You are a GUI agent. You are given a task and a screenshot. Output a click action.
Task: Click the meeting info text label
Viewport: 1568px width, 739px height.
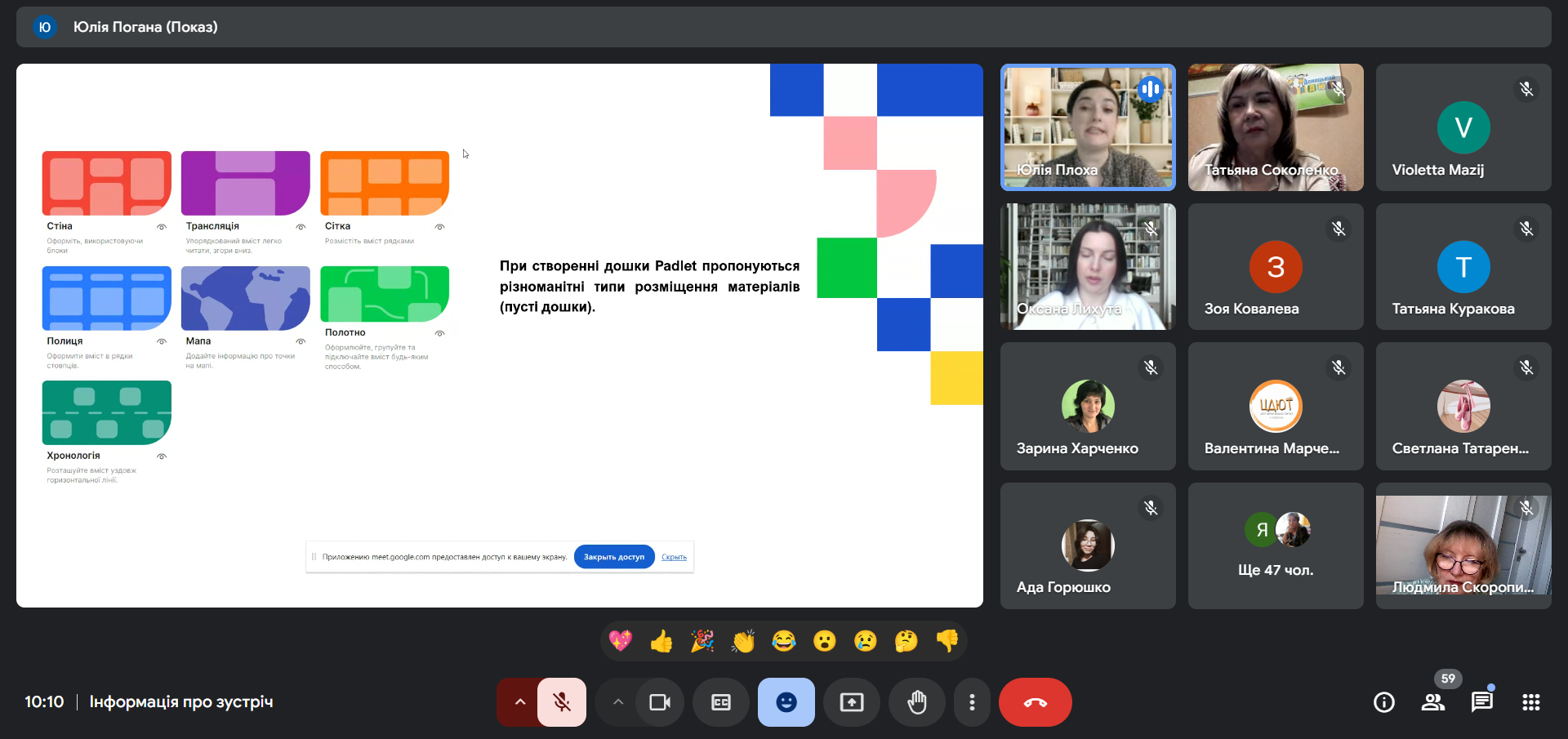181,702
